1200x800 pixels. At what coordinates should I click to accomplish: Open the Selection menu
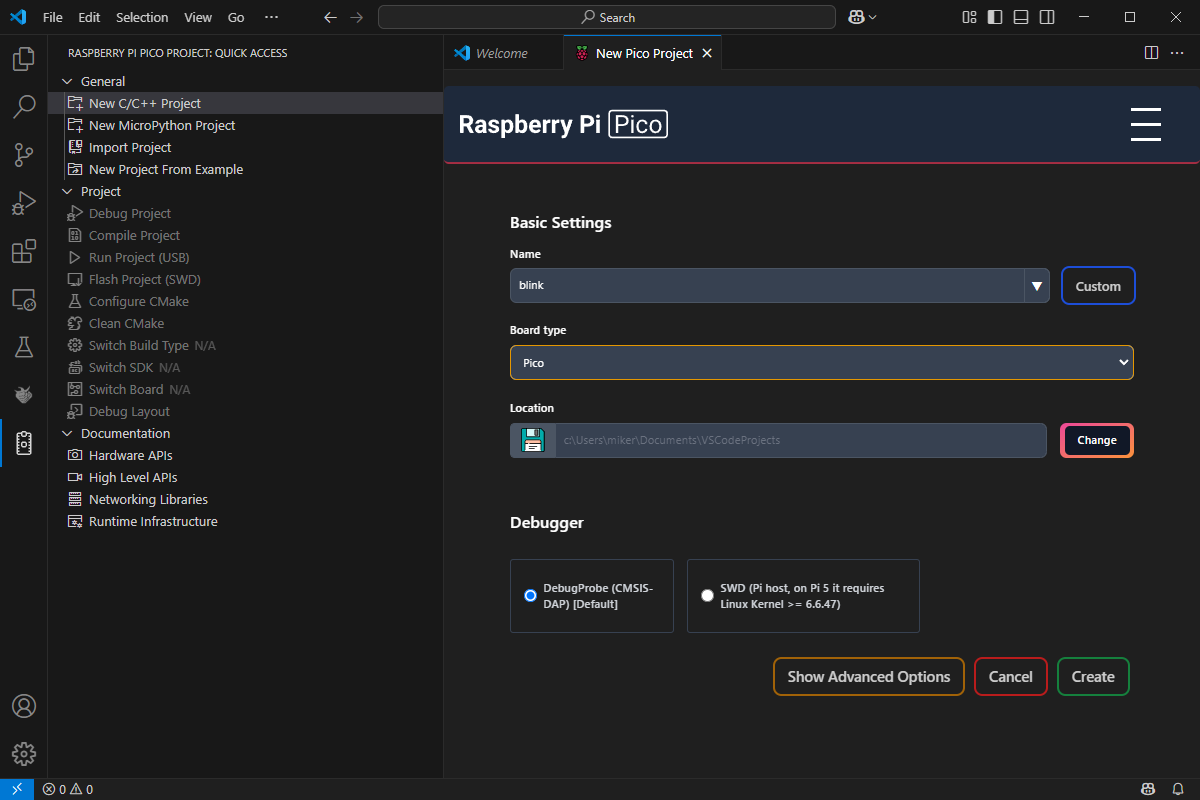pyautogui.click(x=142, y=17)
